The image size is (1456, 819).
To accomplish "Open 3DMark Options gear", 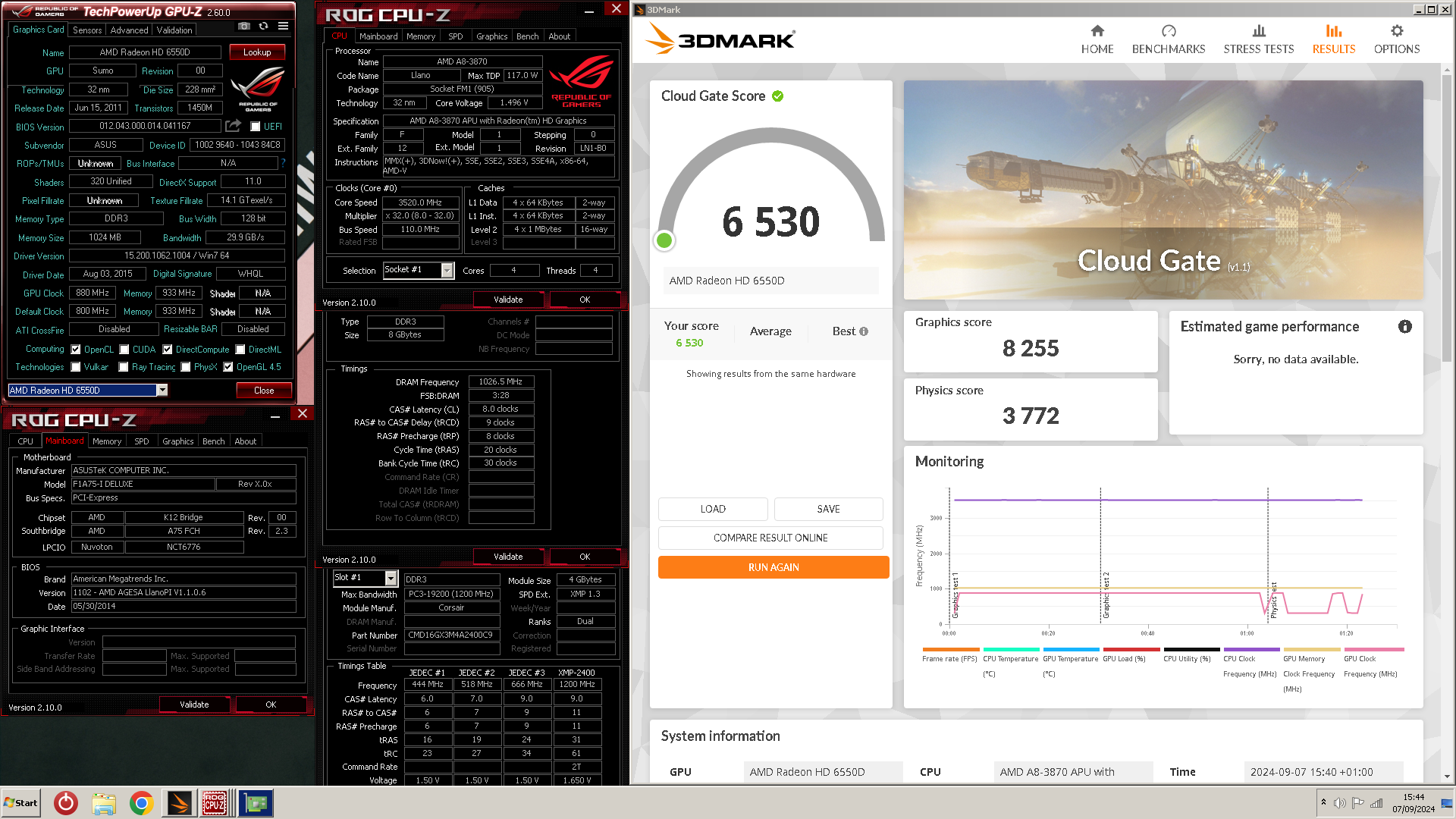I will pos(1397,39).
